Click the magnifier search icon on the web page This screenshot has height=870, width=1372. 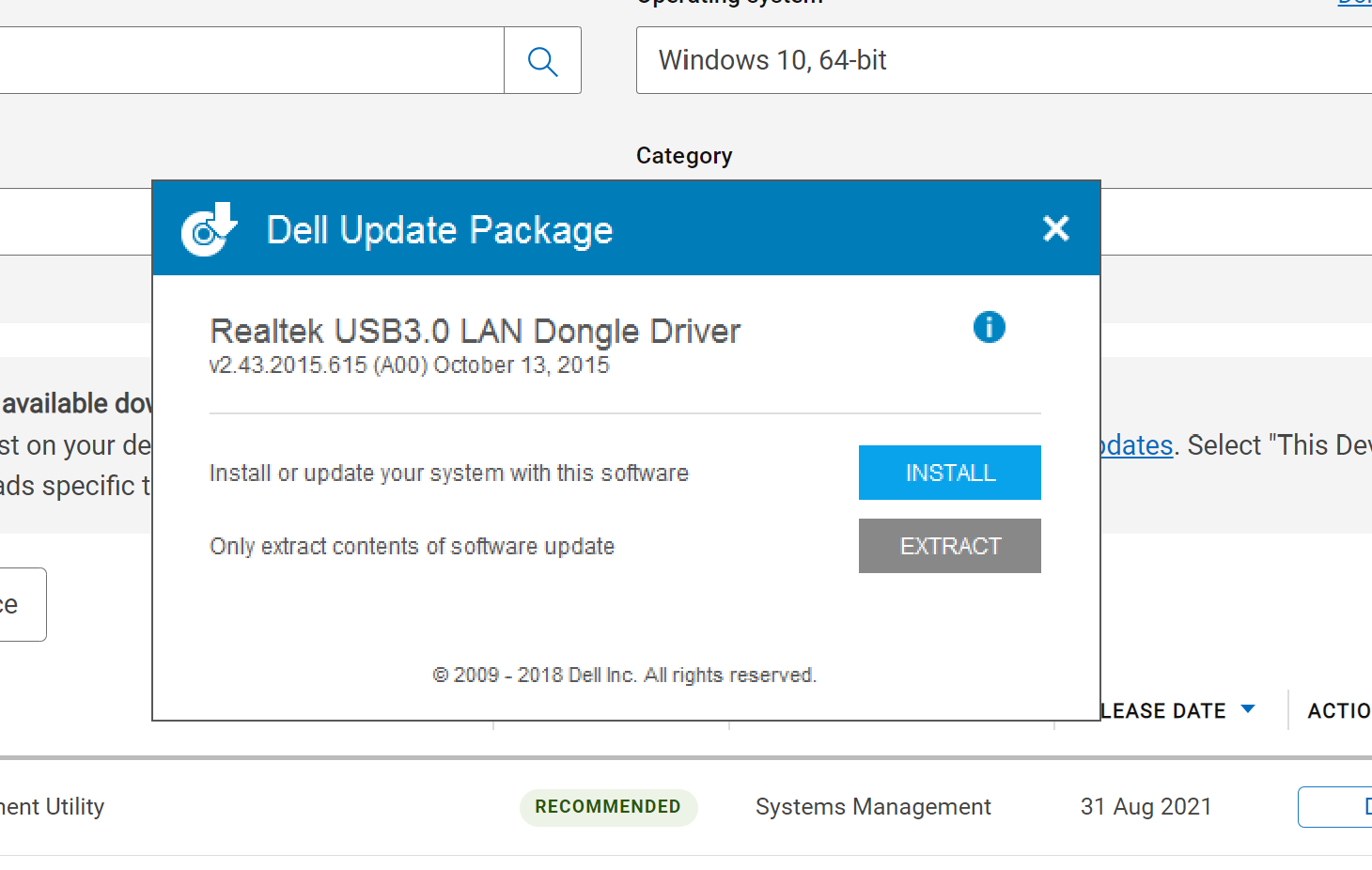click(542, 61)
